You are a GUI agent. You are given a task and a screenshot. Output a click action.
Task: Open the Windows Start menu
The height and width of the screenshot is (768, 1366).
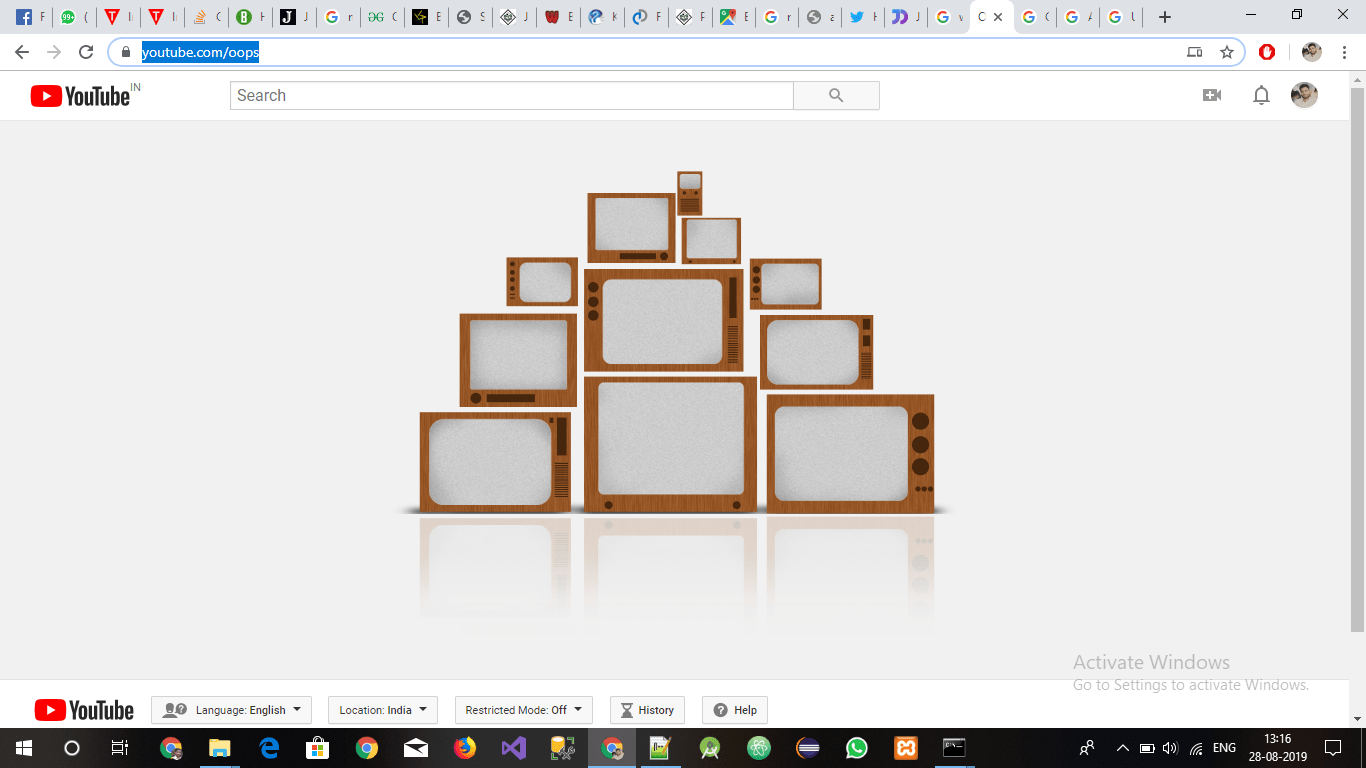pos(23,748)
